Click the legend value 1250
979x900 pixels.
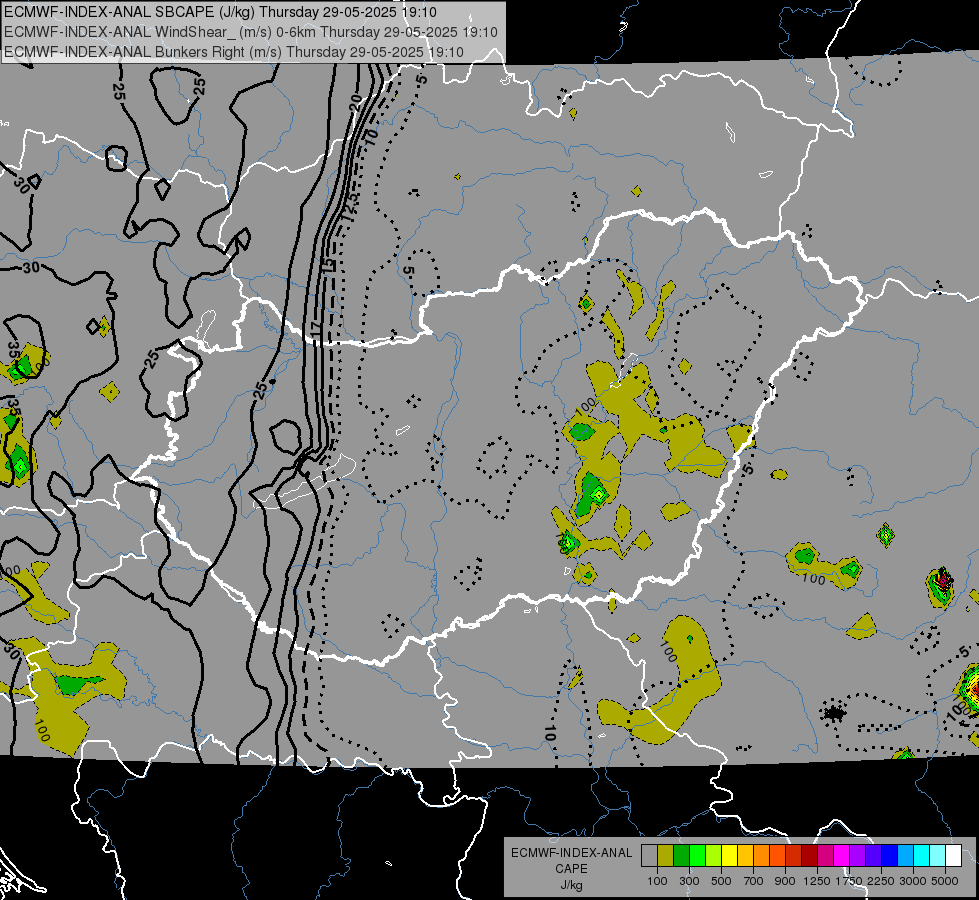(817, 881)
